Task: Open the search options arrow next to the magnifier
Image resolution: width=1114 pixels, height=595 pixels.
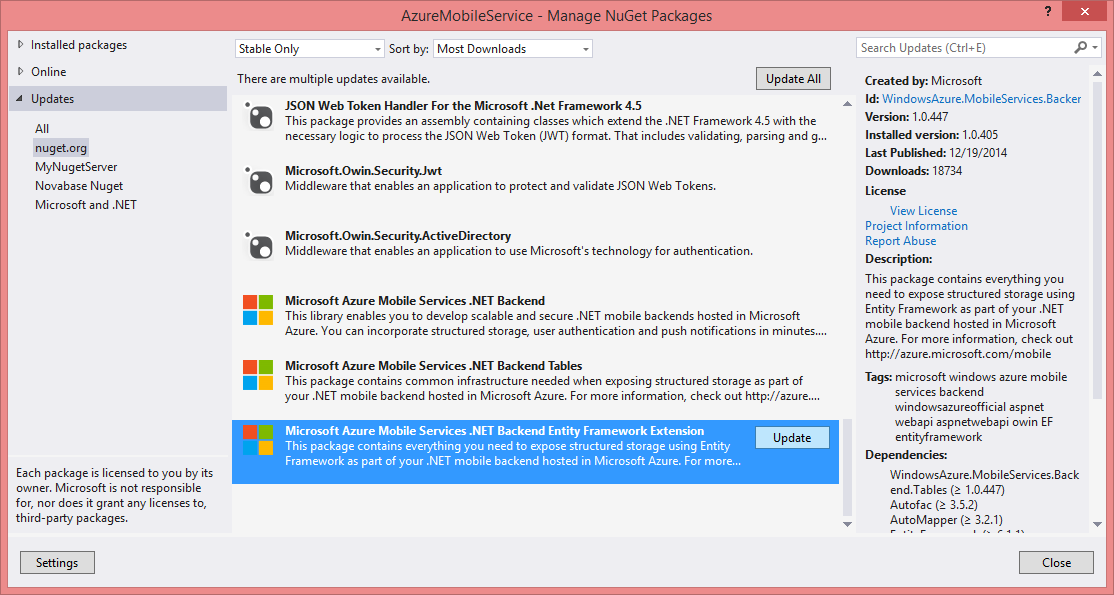Action: coord(1095,48)
